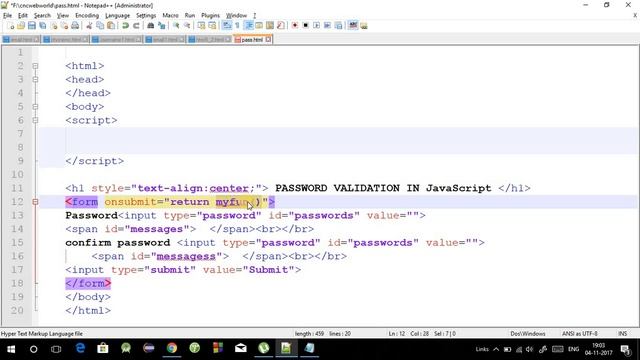This screenshot has width=640, height=360.
Task: Click empty line 7 inside script block
Action: coord(338,133)
